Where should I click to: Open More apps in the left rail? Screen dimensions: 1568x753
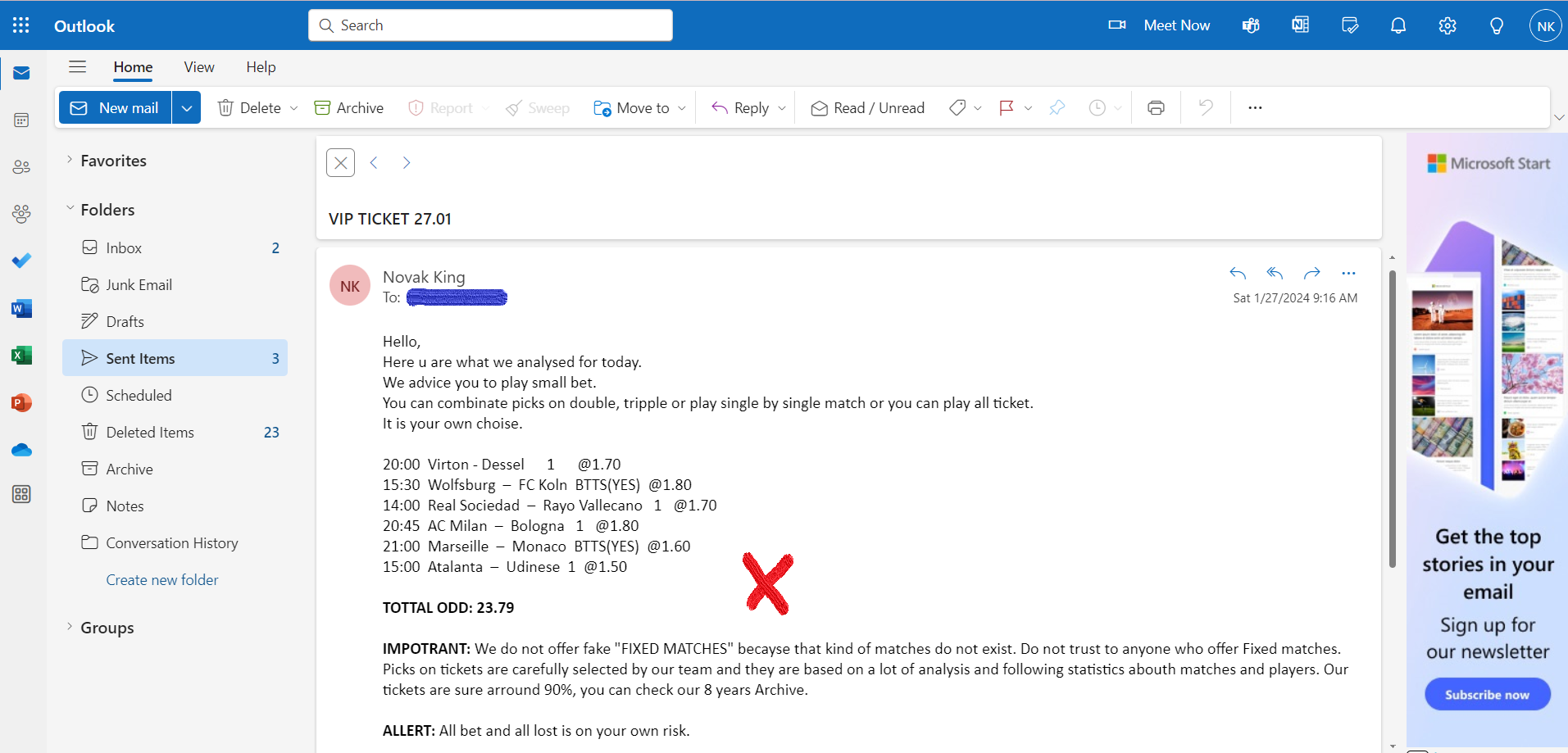(x=21, y=494)
